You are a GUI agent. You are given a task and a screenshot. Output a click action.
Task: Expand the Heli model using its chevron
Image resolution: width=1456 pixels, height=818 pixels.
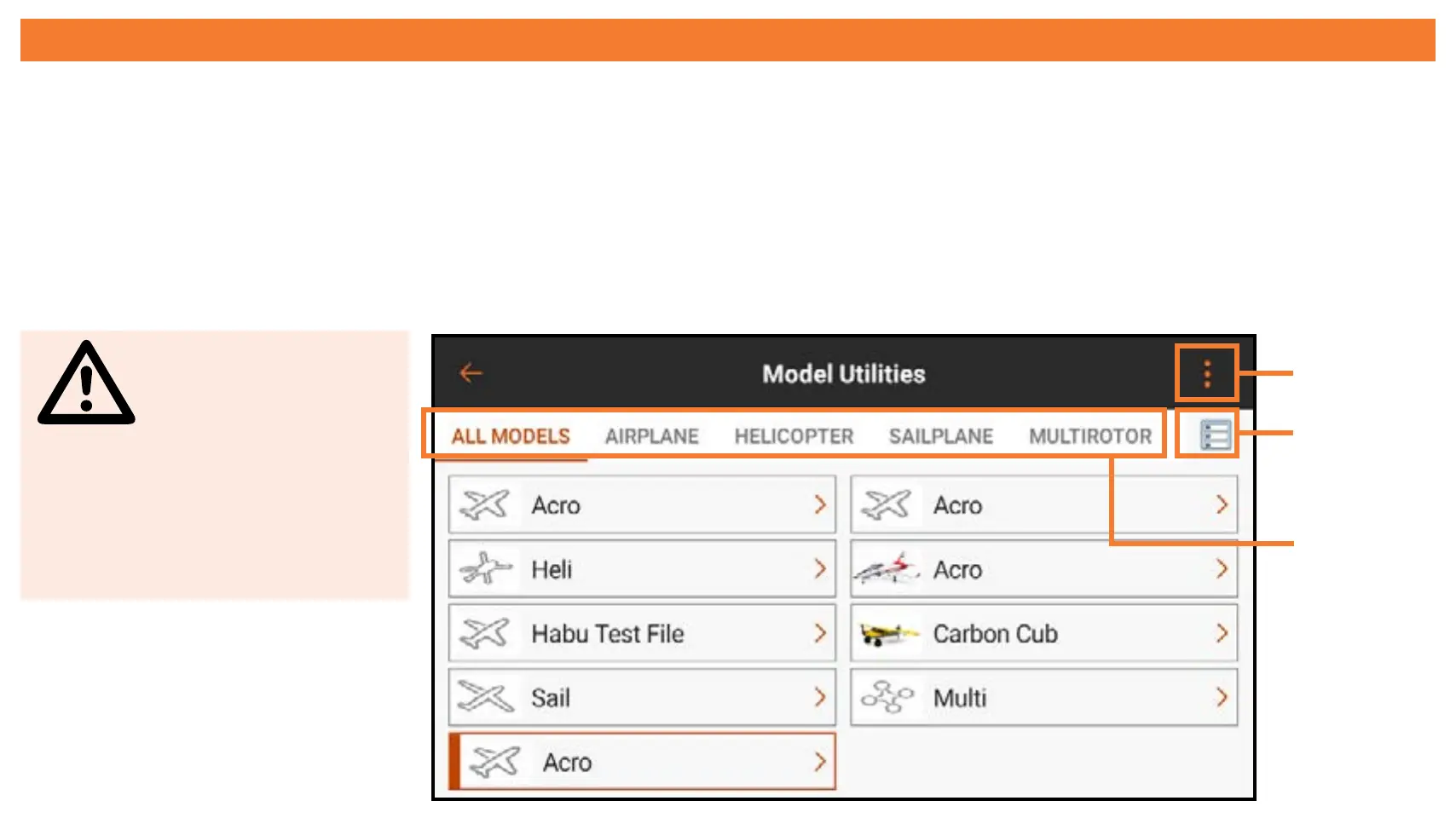tap(819, 569)
